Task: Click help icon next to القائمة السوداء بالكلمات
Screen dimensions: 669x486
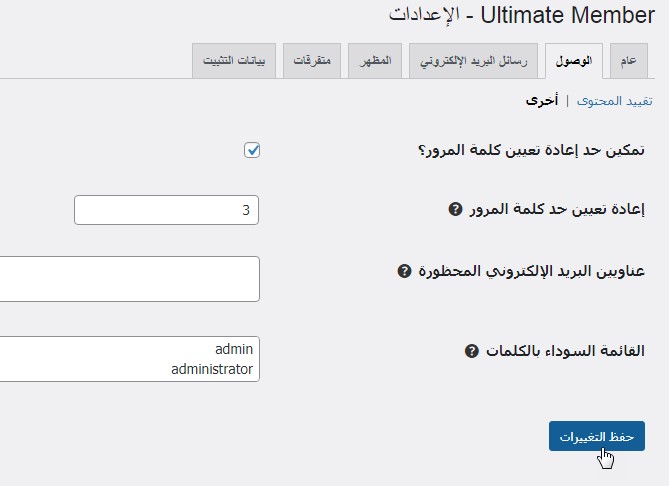Action: click(x=471, y=352)
